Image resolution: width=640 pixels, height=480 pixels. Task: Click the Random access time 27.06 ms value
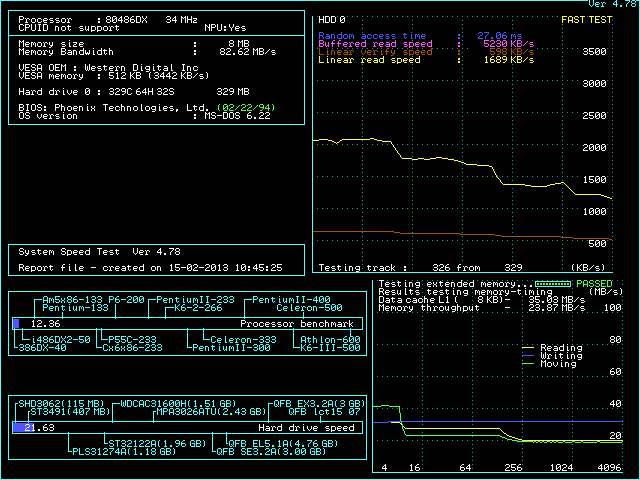point(500,36)
